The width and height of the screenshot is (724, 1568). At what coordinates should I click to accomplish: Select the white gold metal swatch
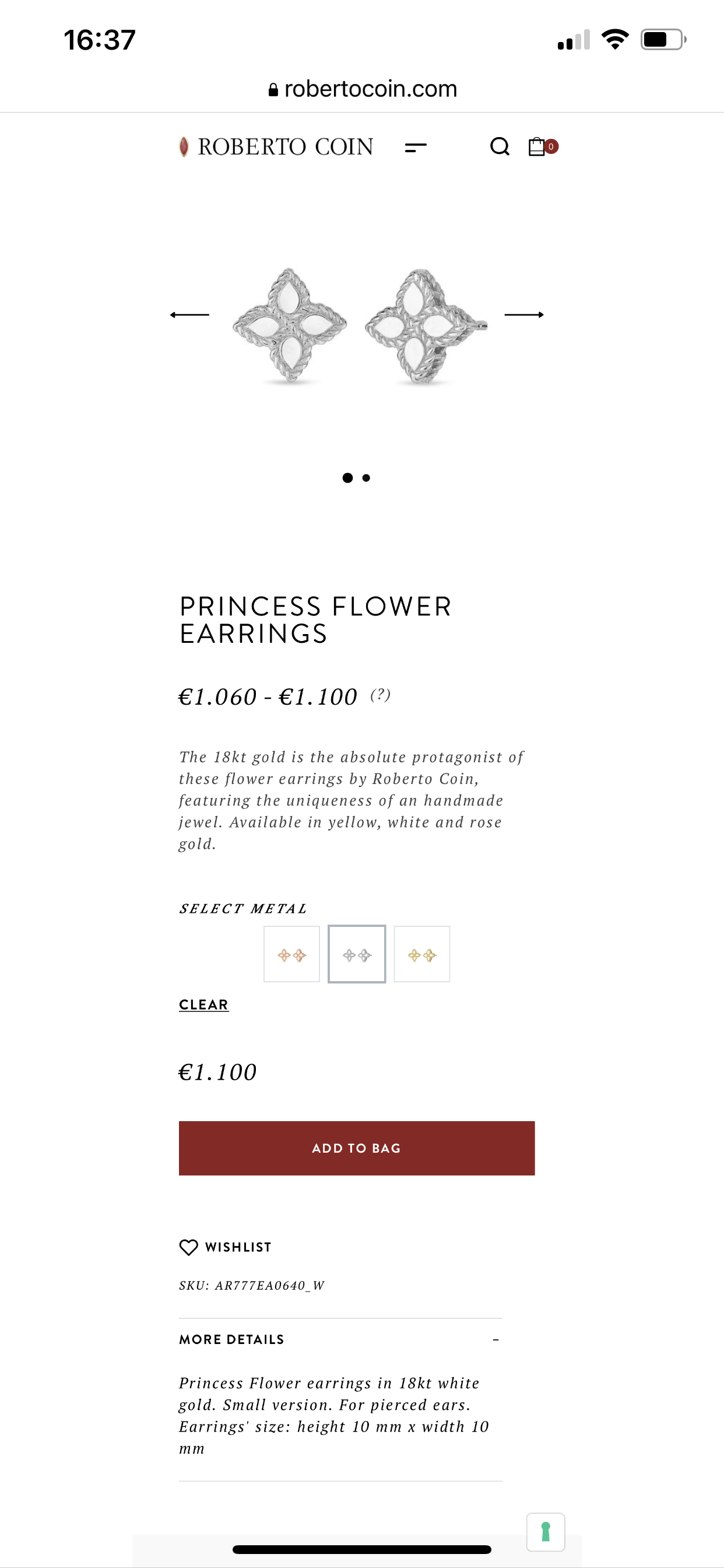coord(357,954)
